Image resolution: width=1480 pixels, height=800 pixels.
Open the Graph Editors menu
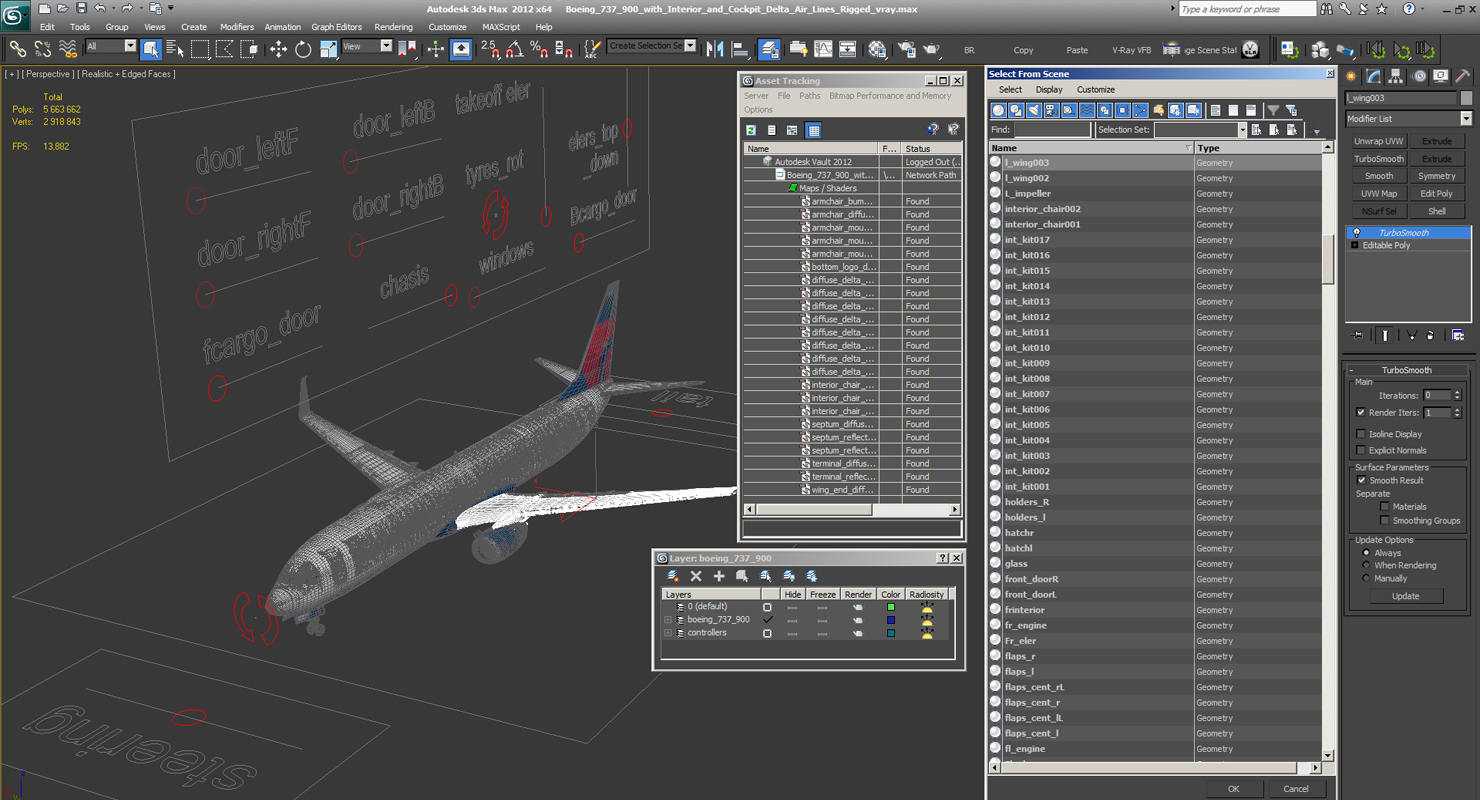click(x=336, y=27)
